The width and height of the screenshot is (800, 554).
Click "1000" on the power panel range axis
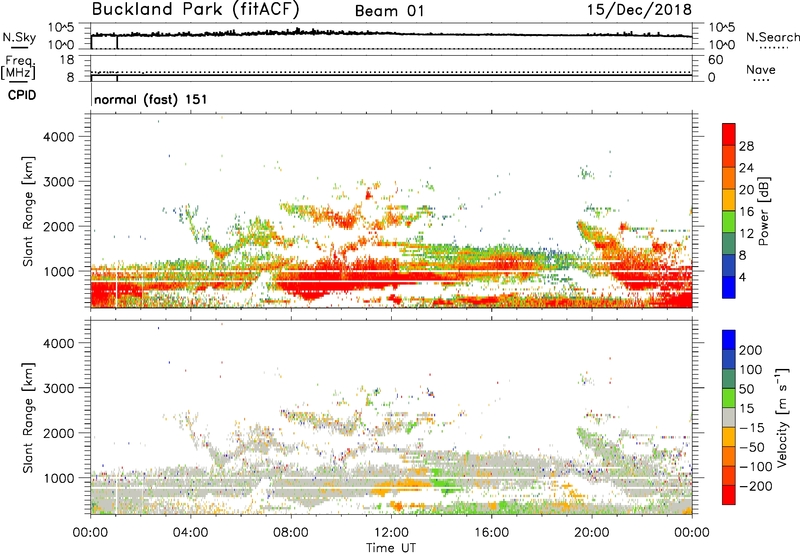59,271
